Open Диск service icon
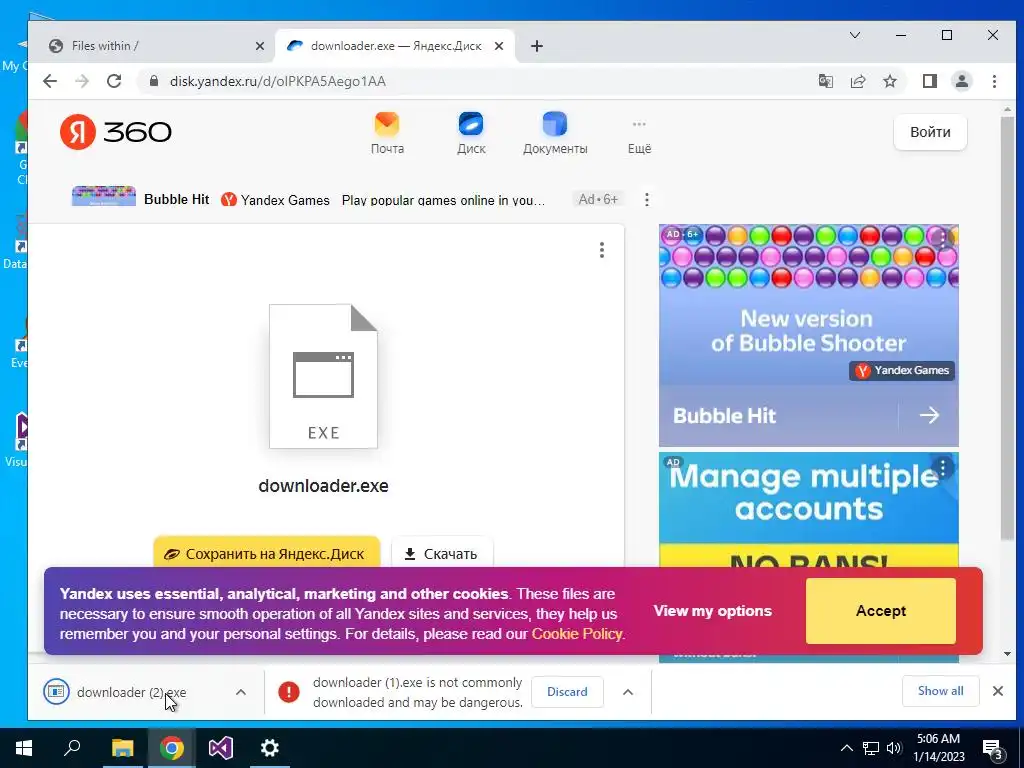The image size is (1024, 768). point(471,133)
